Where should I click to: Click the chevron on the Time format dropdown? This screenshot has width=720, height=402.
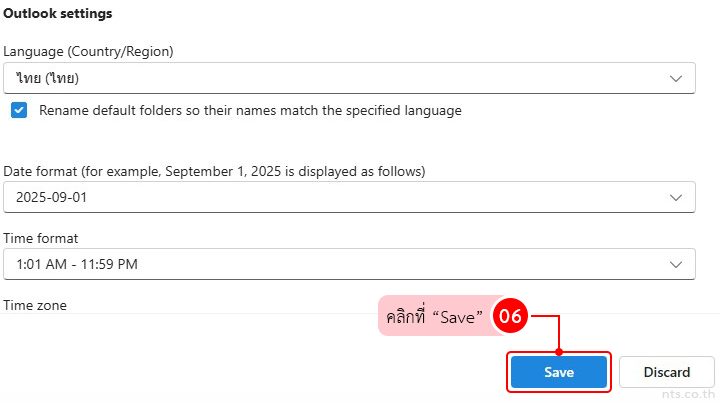click(676, 264)
